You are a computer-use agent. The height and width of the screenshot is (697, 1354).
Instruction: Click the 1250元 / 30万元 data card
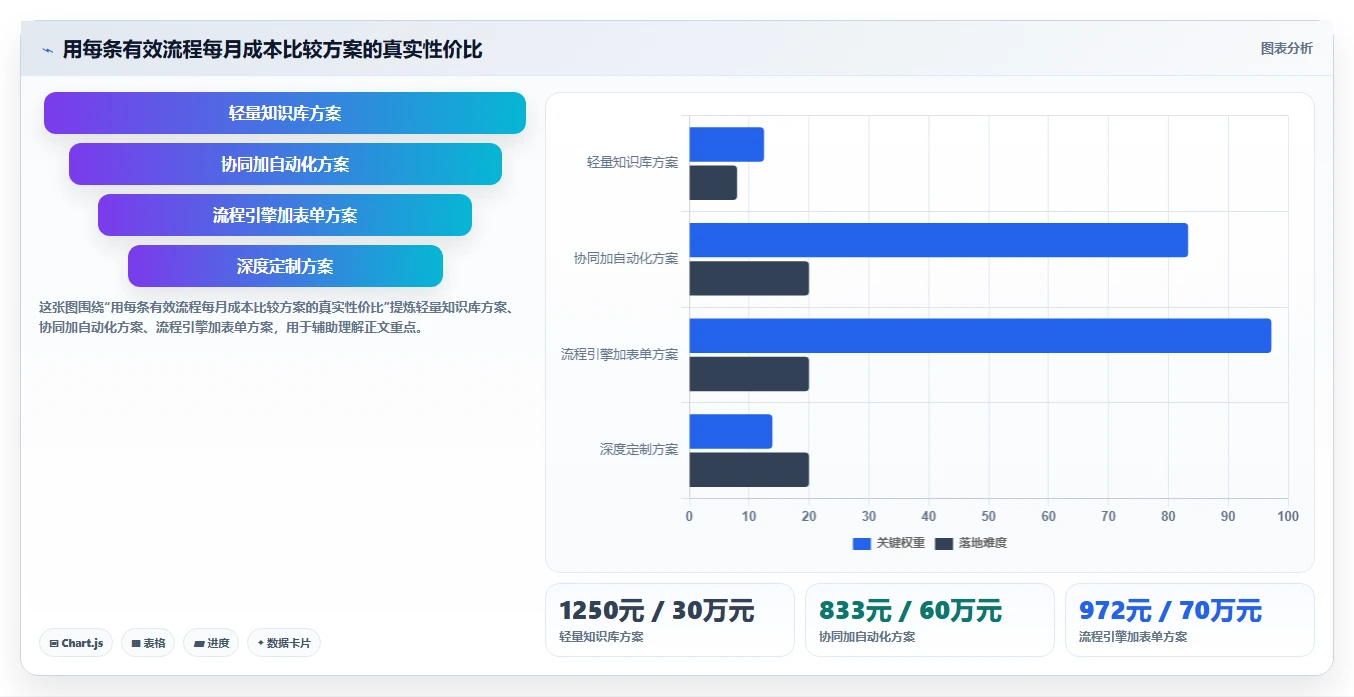tap(670, 620)
